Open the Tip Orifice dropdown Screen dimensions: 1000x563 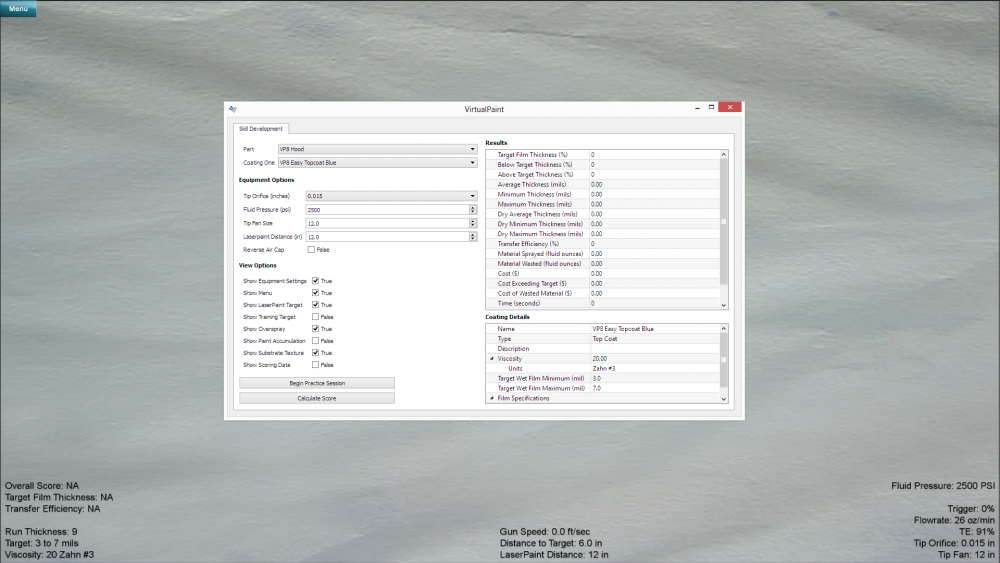click(x=391, y=196)
